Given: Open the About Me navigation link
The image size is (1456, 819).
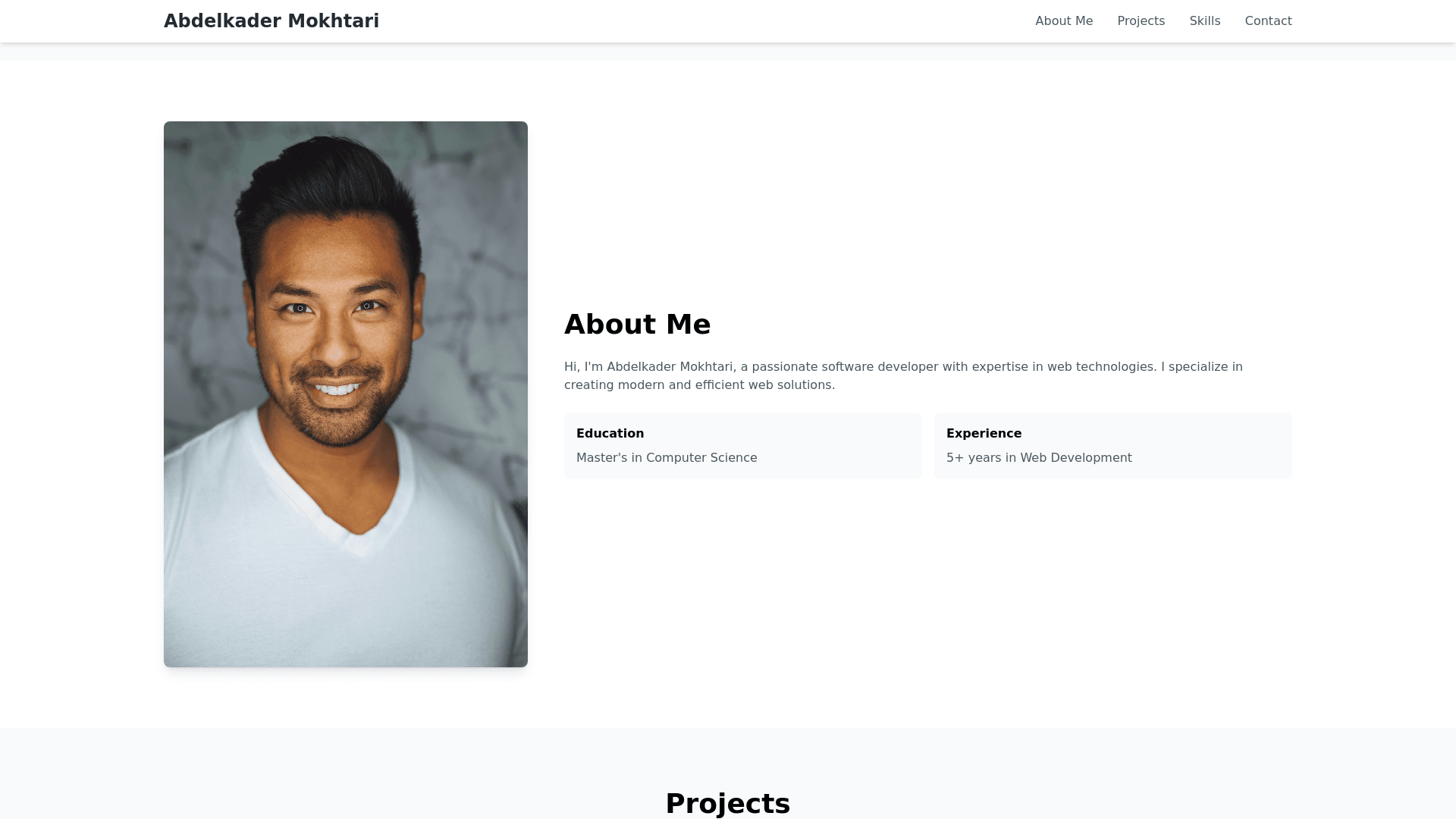Looking at the screenshot, I should pyautogui.click(x=1064, y=21).
